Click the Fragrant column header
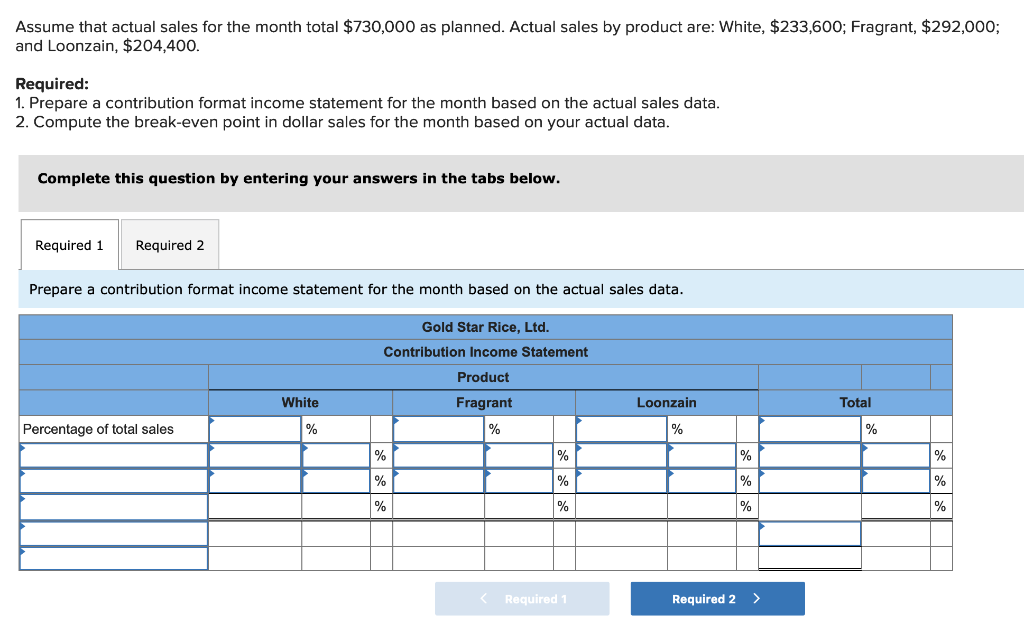1024x643 pixels. (484, 403)
